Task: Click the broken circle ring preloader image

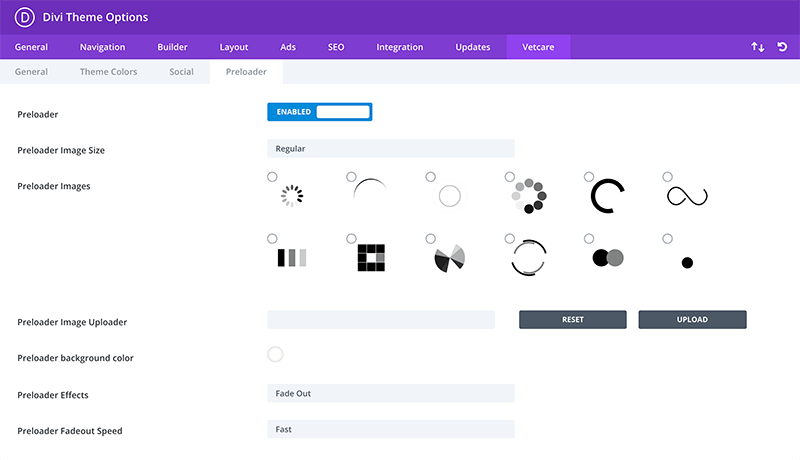Action: click(529, 258)
